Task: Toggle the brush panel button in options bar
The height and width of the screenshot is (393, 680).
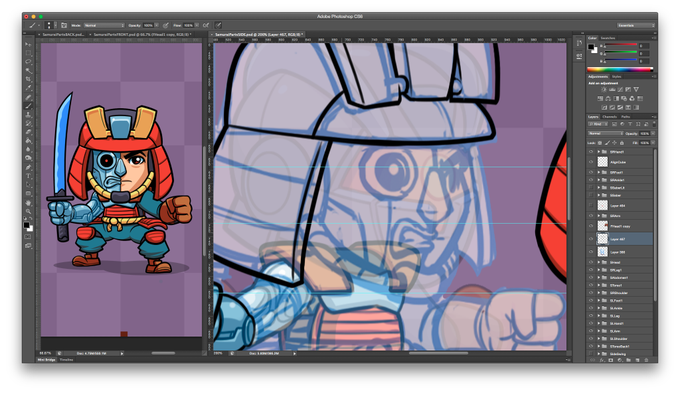Action: click(x=64, y=26)
